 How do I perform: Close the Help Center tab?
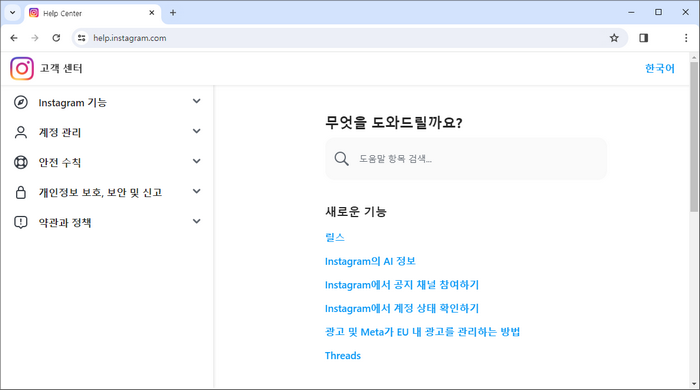[152, 13]
